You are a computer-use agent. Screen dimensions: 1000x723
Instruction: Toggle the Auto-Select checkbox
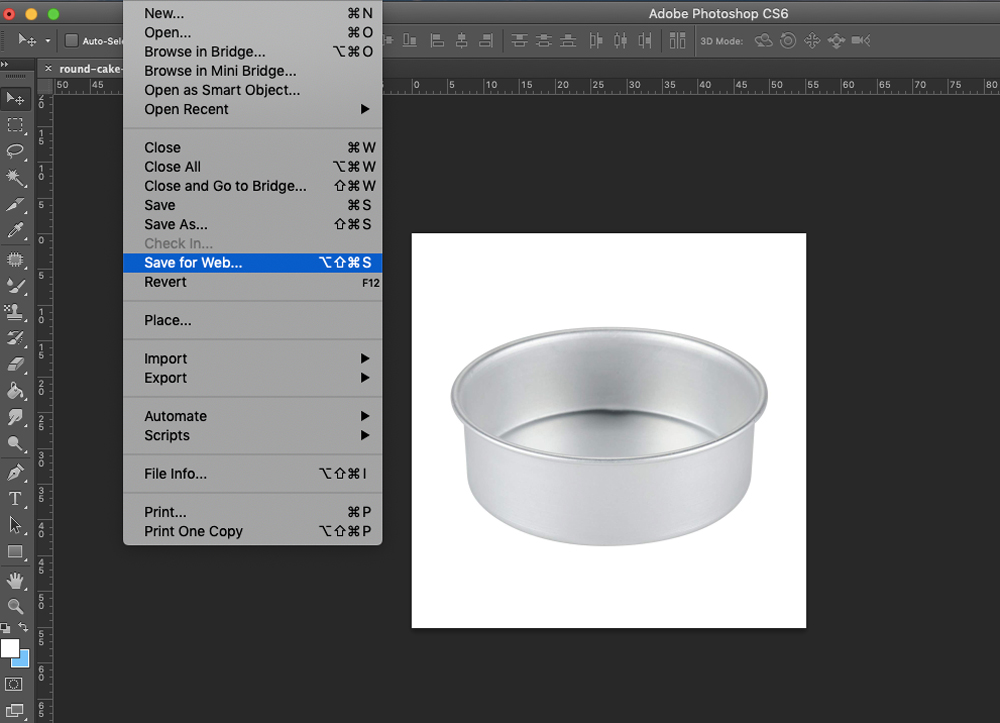point(72,41)
